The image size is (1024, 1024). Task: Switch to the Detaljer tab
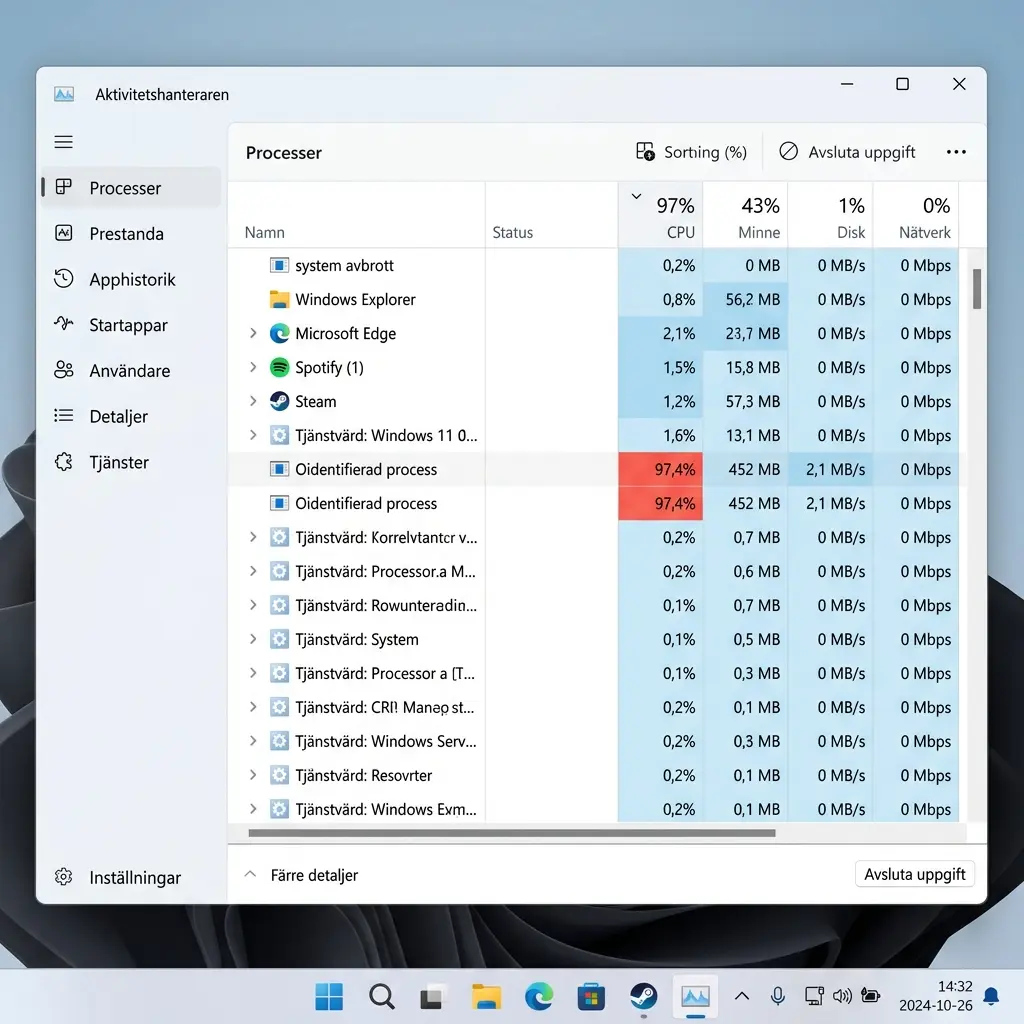pos(131,416)
